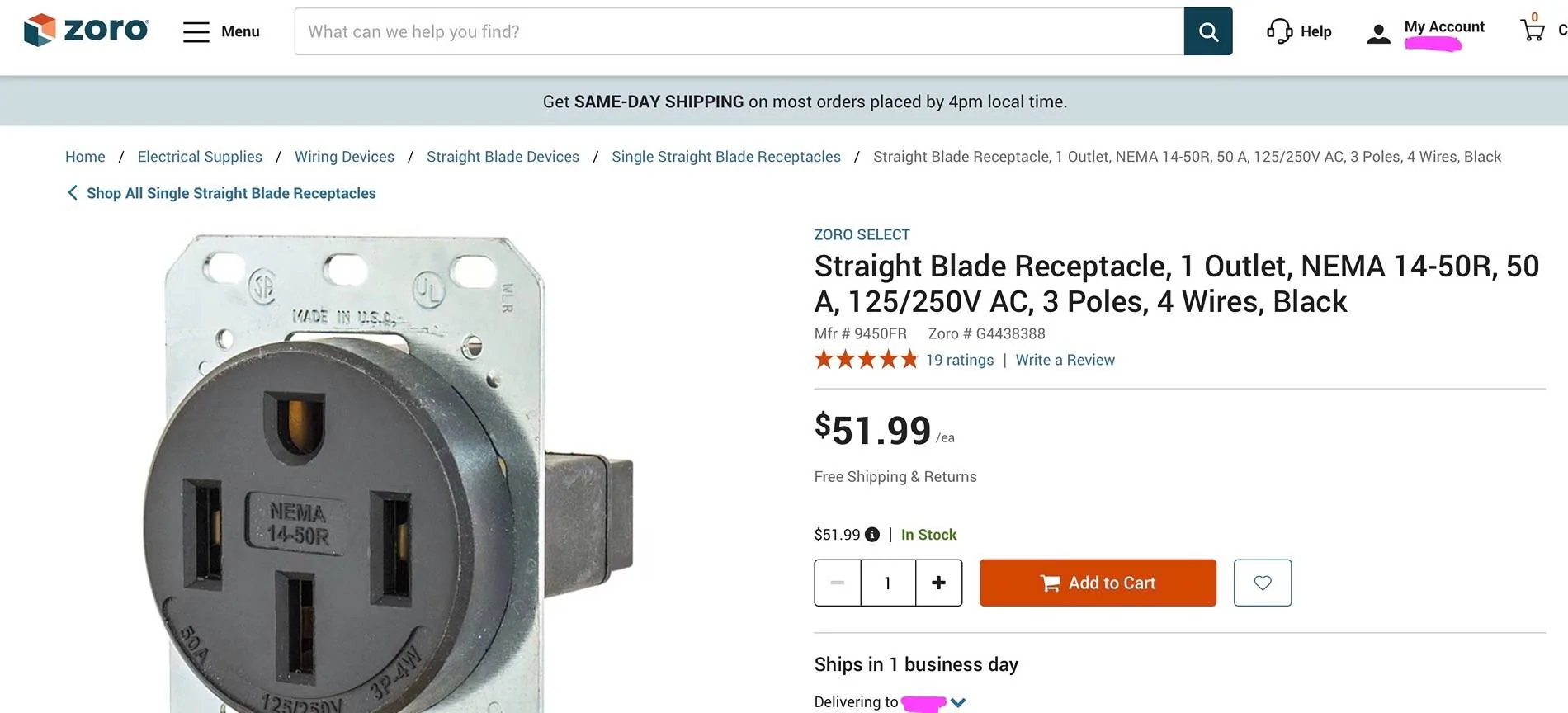This screenshot has height=713, width=1568.
Task: Navigate to Electrical Supplies breadcrumb
Action: [x=200, y=157]
